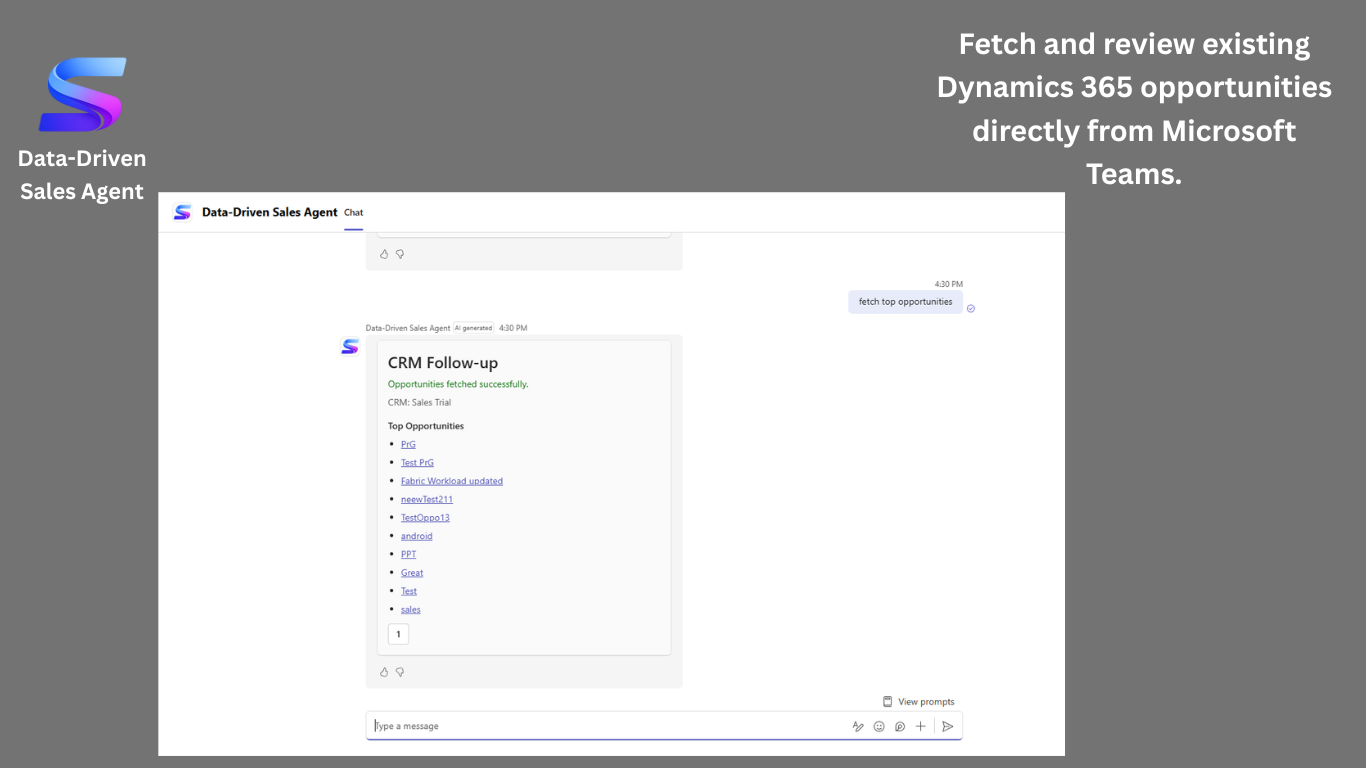Open the emoji picker in compose box
The image size is (1366, 768).
879,726
